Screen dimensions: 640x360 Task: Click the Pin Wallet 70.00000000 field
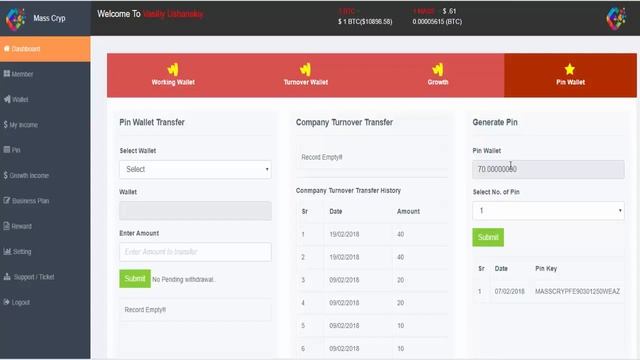(548, 169)
